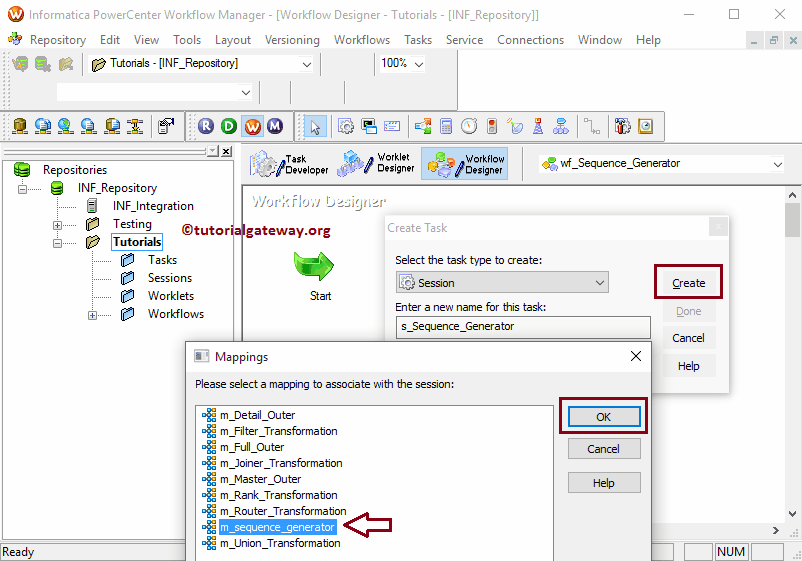Select m_sequence_generator mapping
The height and width of the screenshot is (561, 802).
(277, 527)
